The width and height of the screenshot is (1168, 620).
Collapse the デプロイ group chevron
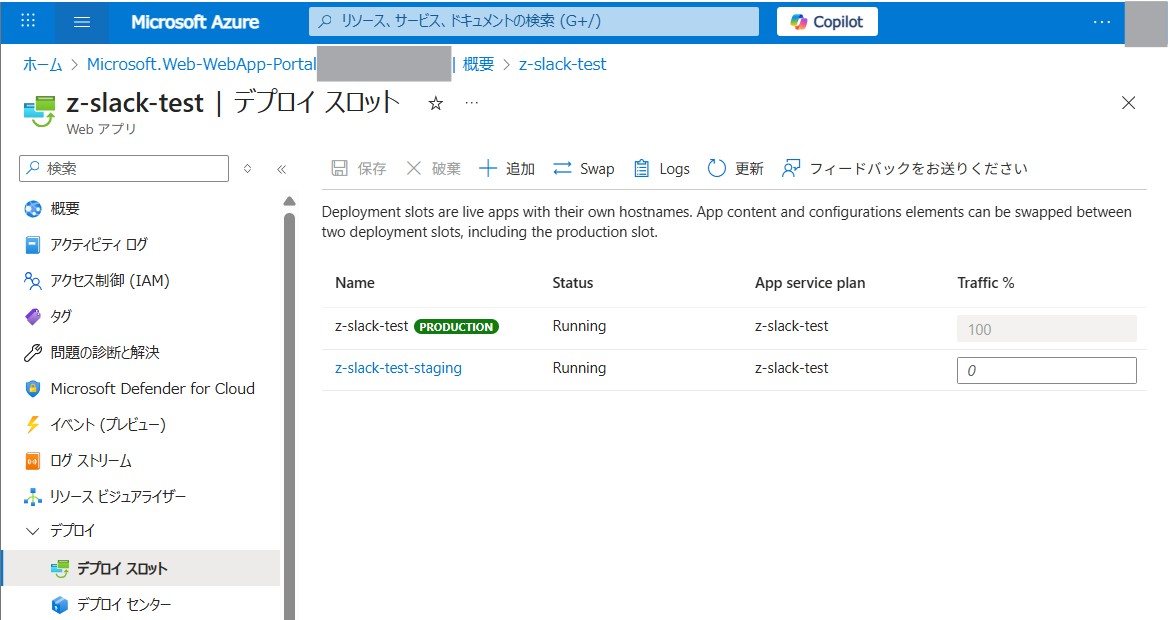32,531
